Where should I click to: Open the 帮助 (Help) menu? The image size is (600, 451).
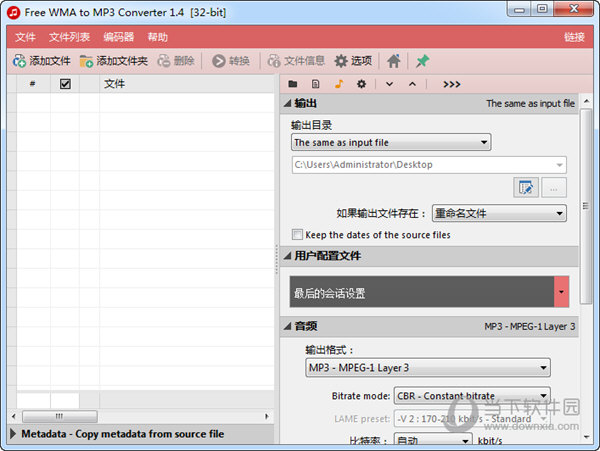point(158,37)
